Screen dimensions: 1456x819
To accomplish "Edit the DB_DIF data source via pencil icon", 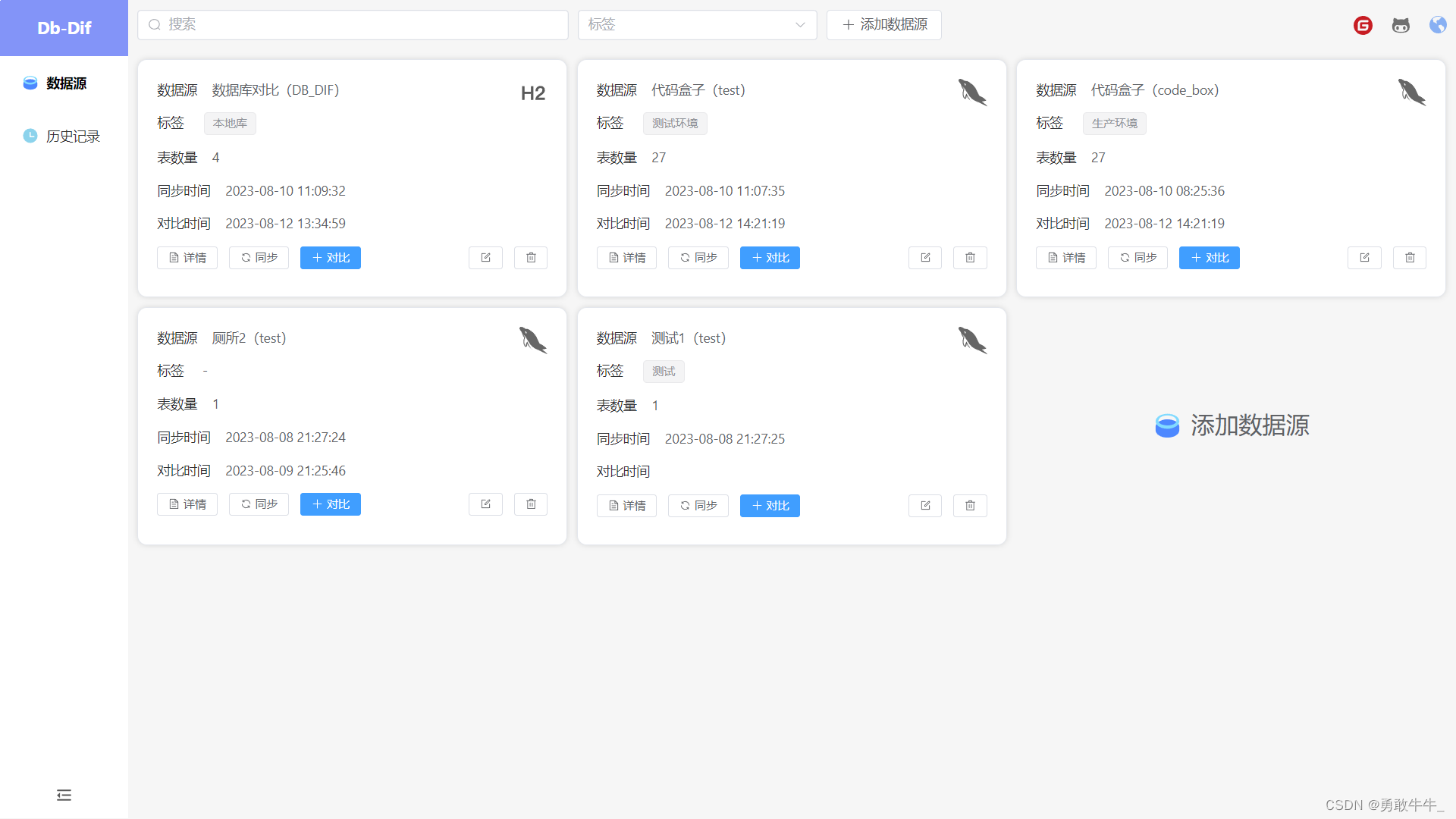I will click(485, 258).
